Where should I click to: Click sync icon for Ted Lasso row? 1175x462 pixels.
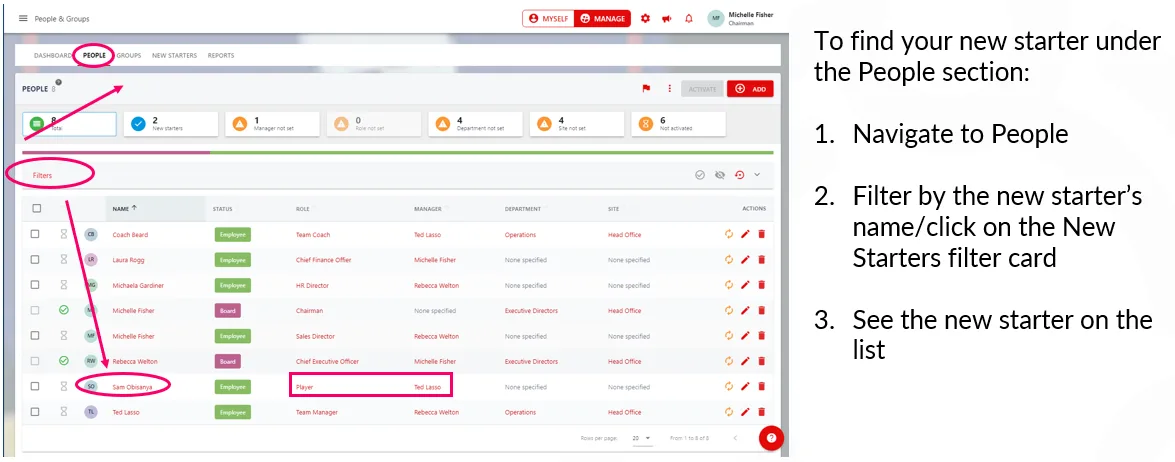click(x=728, y=412)
